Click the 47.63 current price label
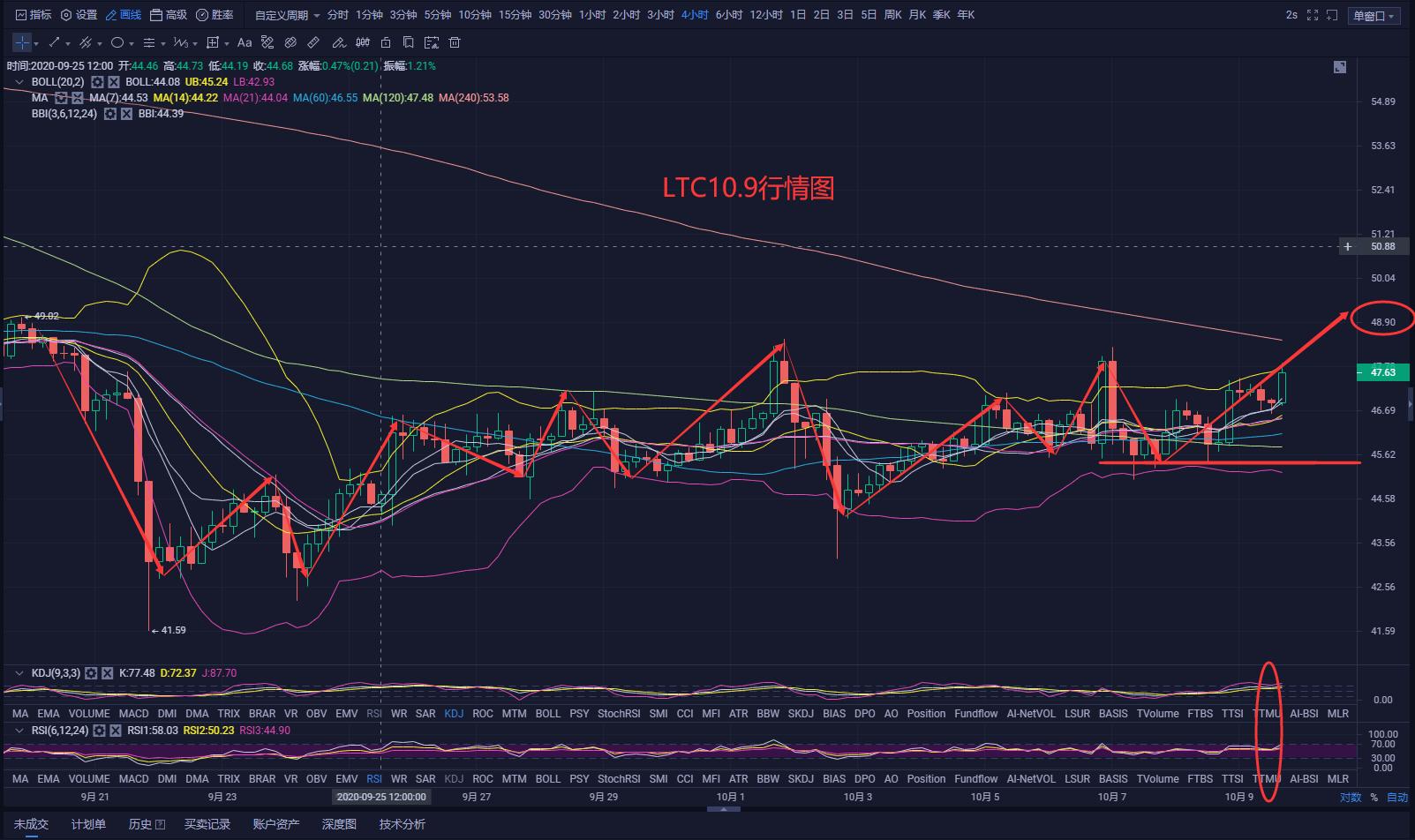Screen dimensions: 1415x840 pyautogui.click(x=1382, y=372)
